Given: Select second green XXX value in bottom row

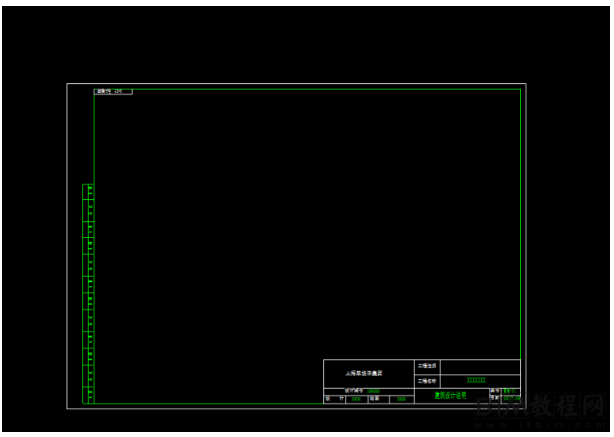Looking at the screenshot, I should [x=401, y=398].
